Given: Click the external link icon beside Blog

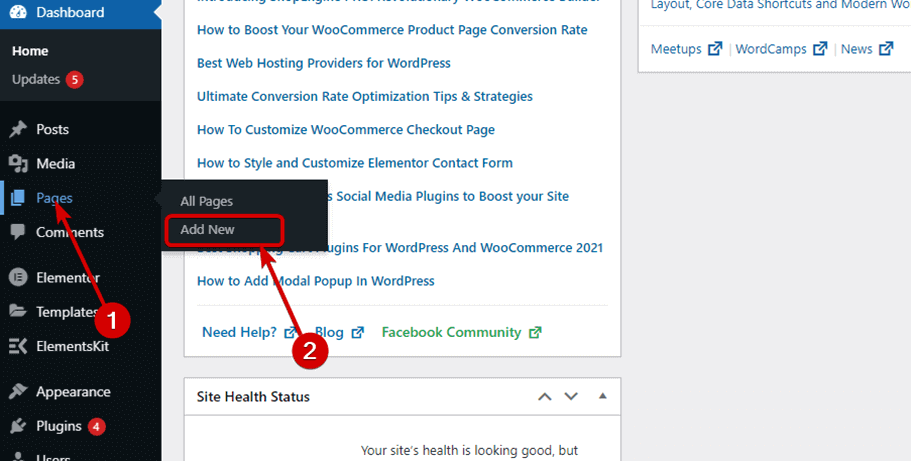Looking at the screenshot, I should 358,333.
